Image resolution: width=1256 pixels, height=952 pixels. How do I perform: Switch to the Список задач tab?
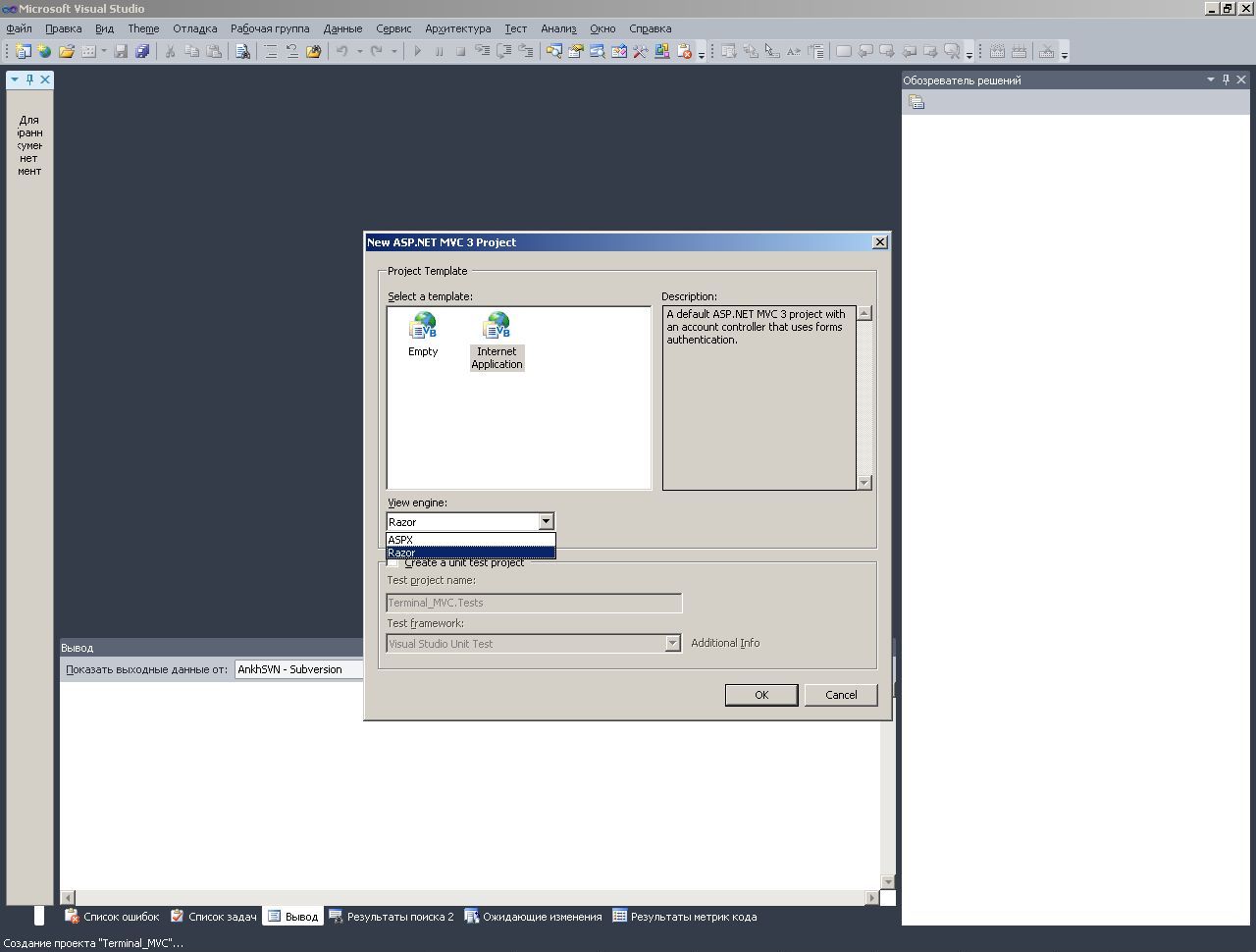tap(214, 917)
